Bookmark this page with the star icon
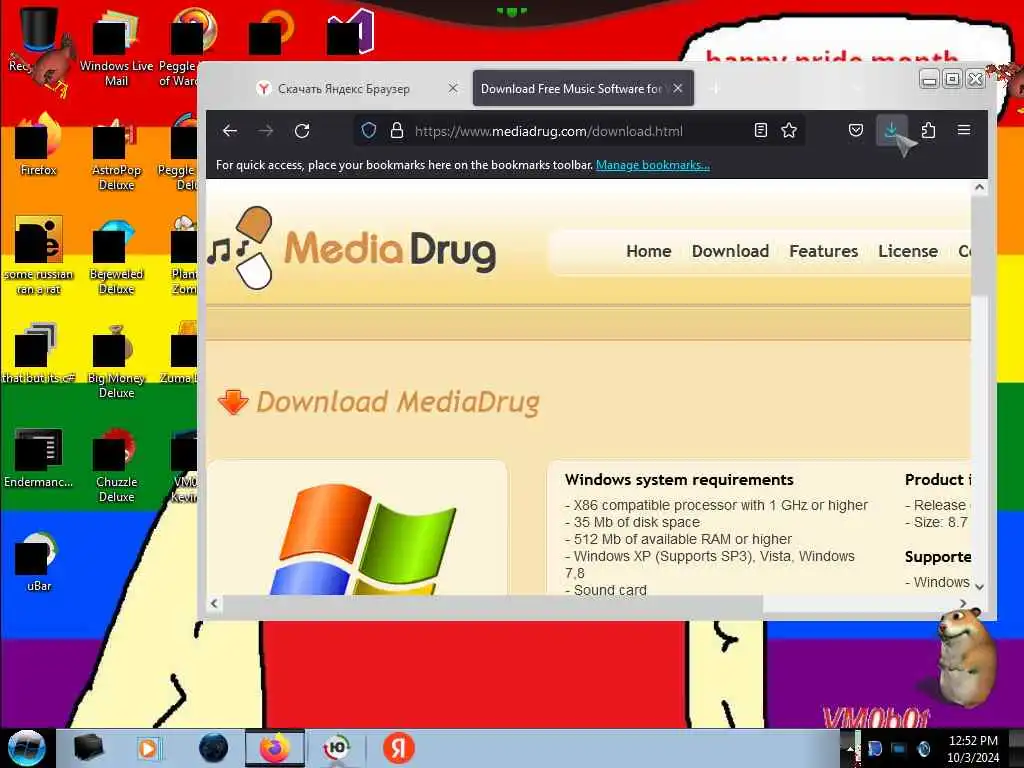1024x768 pixels. 789,131
